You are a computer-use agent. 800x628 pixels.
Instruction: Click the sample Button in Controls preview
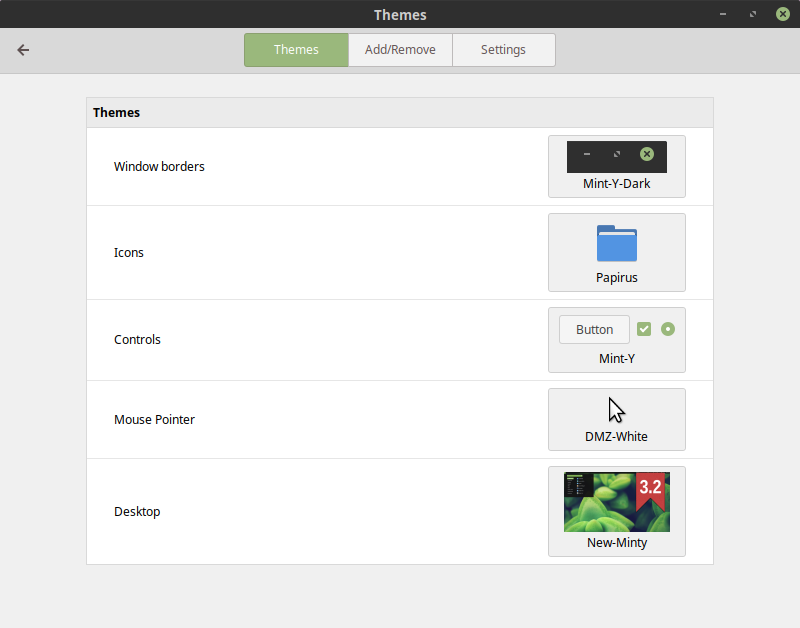click(594, 328)
